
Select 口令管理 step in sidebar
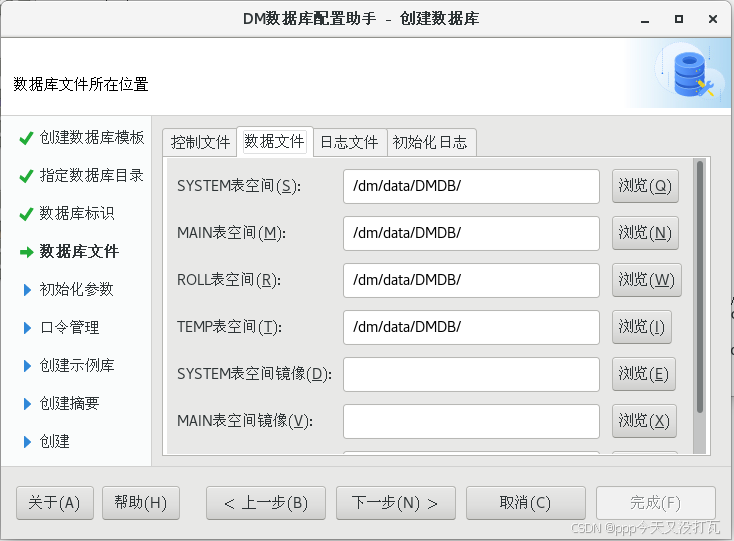(x=69, y=328)
